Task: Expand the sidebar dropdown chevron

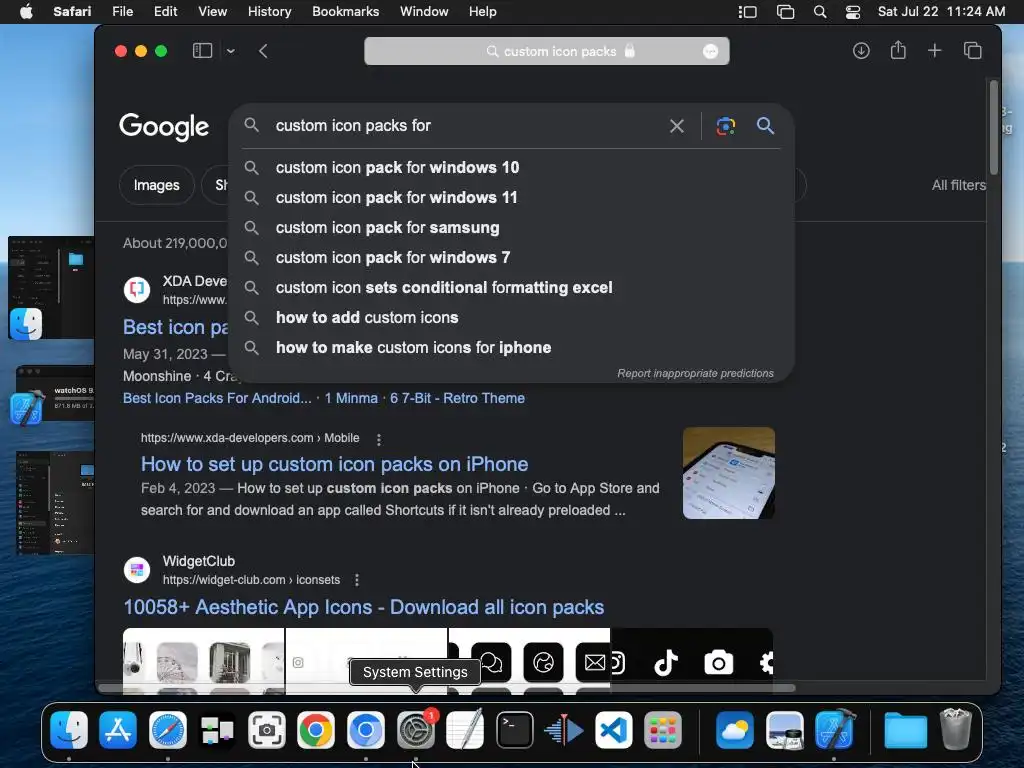Action: pyautogui.click(x=231, y=51)
